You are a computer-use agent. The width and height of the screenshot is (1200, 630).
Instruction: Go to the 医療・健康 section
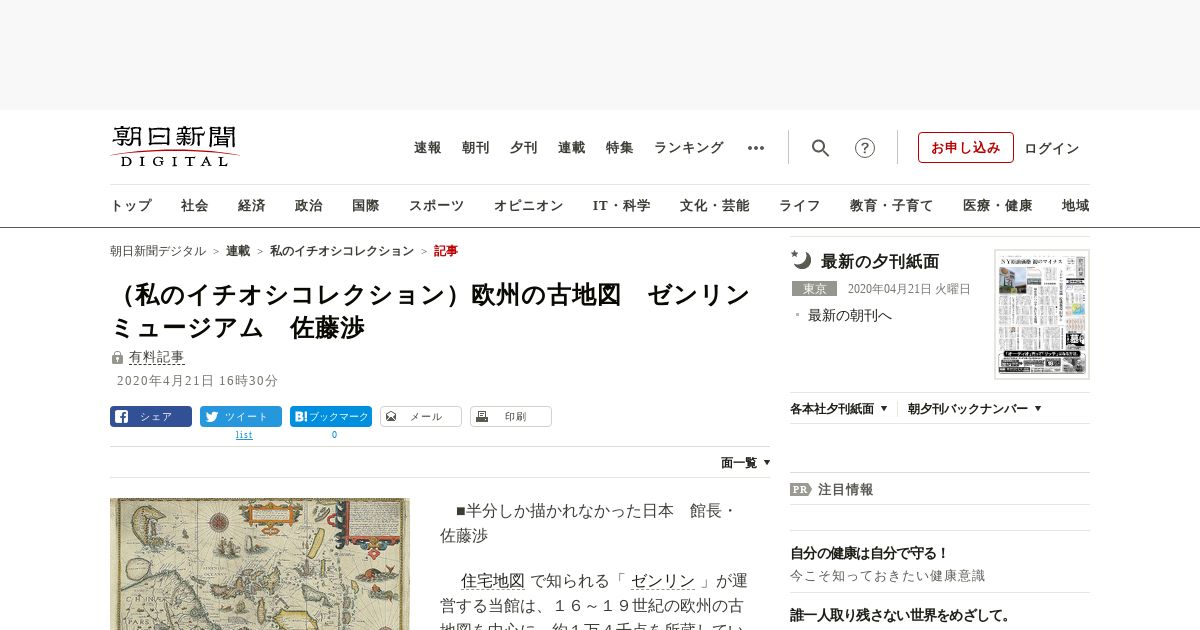(x=998, y=206)
